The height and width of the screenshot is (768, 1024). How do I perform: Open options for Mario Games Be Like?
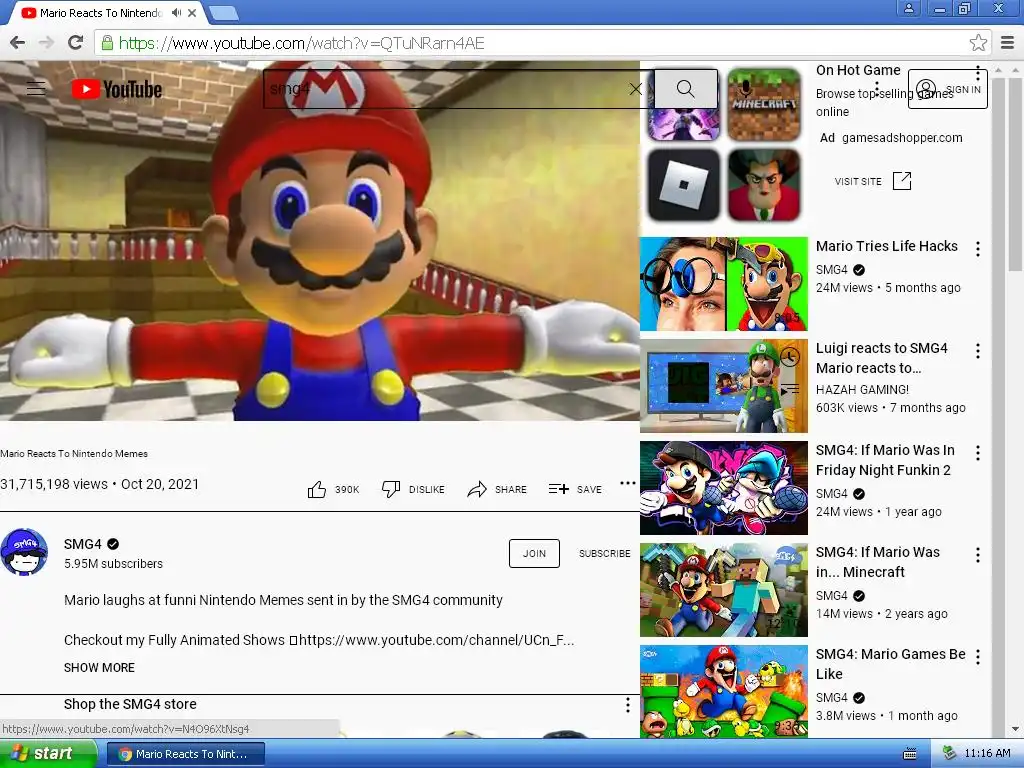point(978,657)
